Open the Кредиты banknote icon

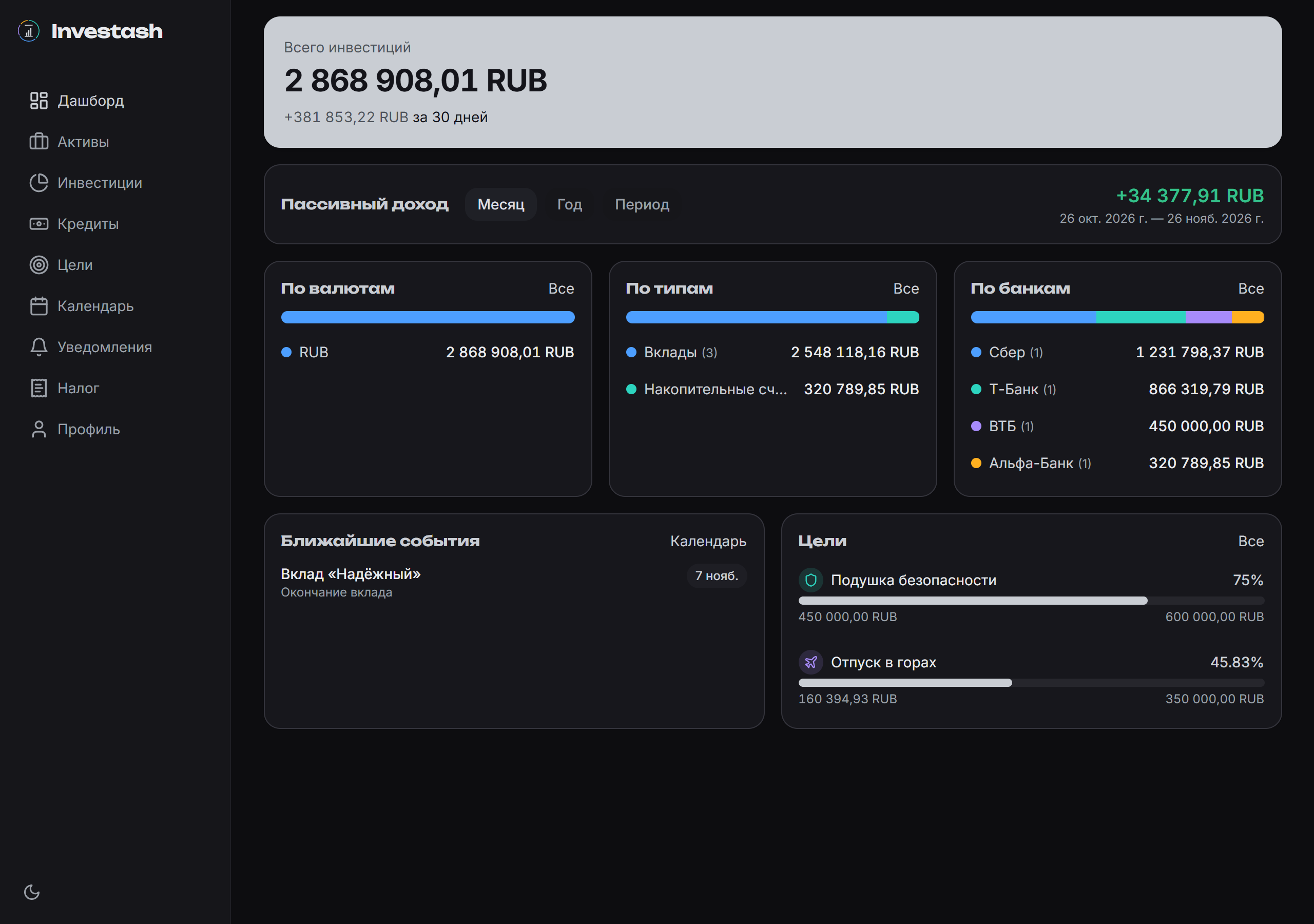(38, 224)
